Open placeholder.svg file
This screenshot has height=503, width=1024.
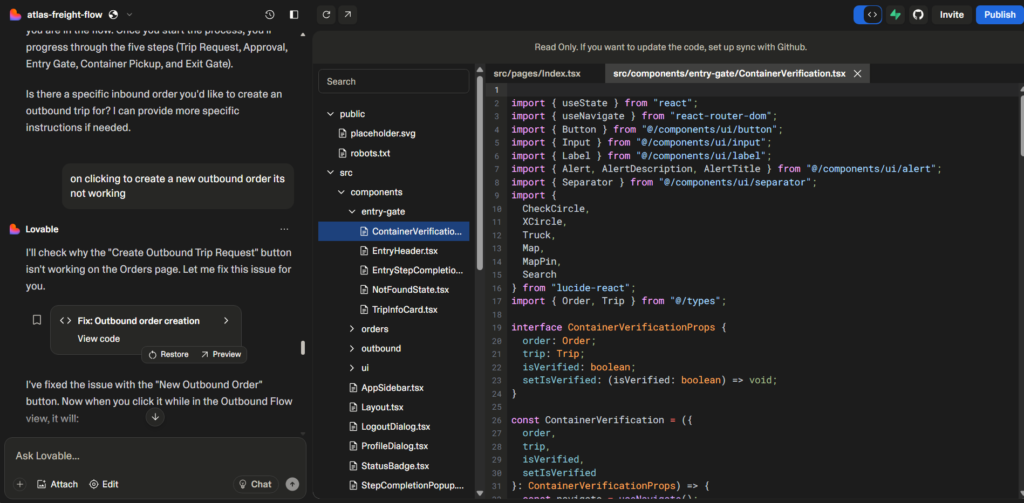tap(383, 133)
